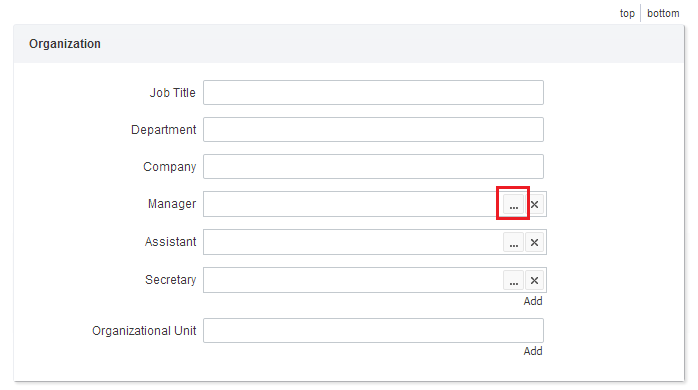The image size is (698, 390).
Task: Click the Department label
Action: pyautogui.click(x=163, y=130)
